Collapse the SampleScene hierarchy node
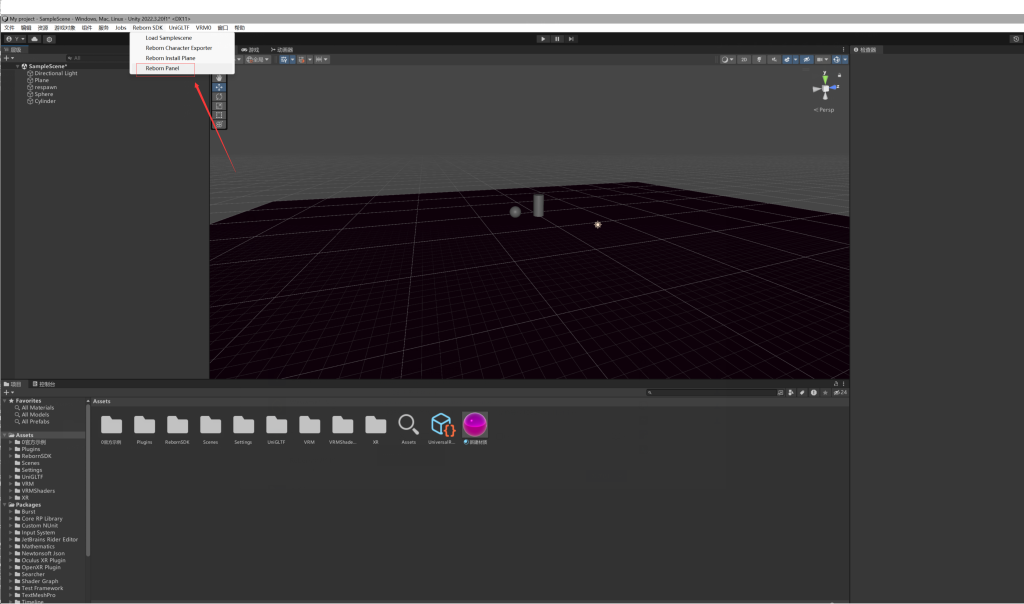This screenshot has height=604, width=1024. [15, 66]
